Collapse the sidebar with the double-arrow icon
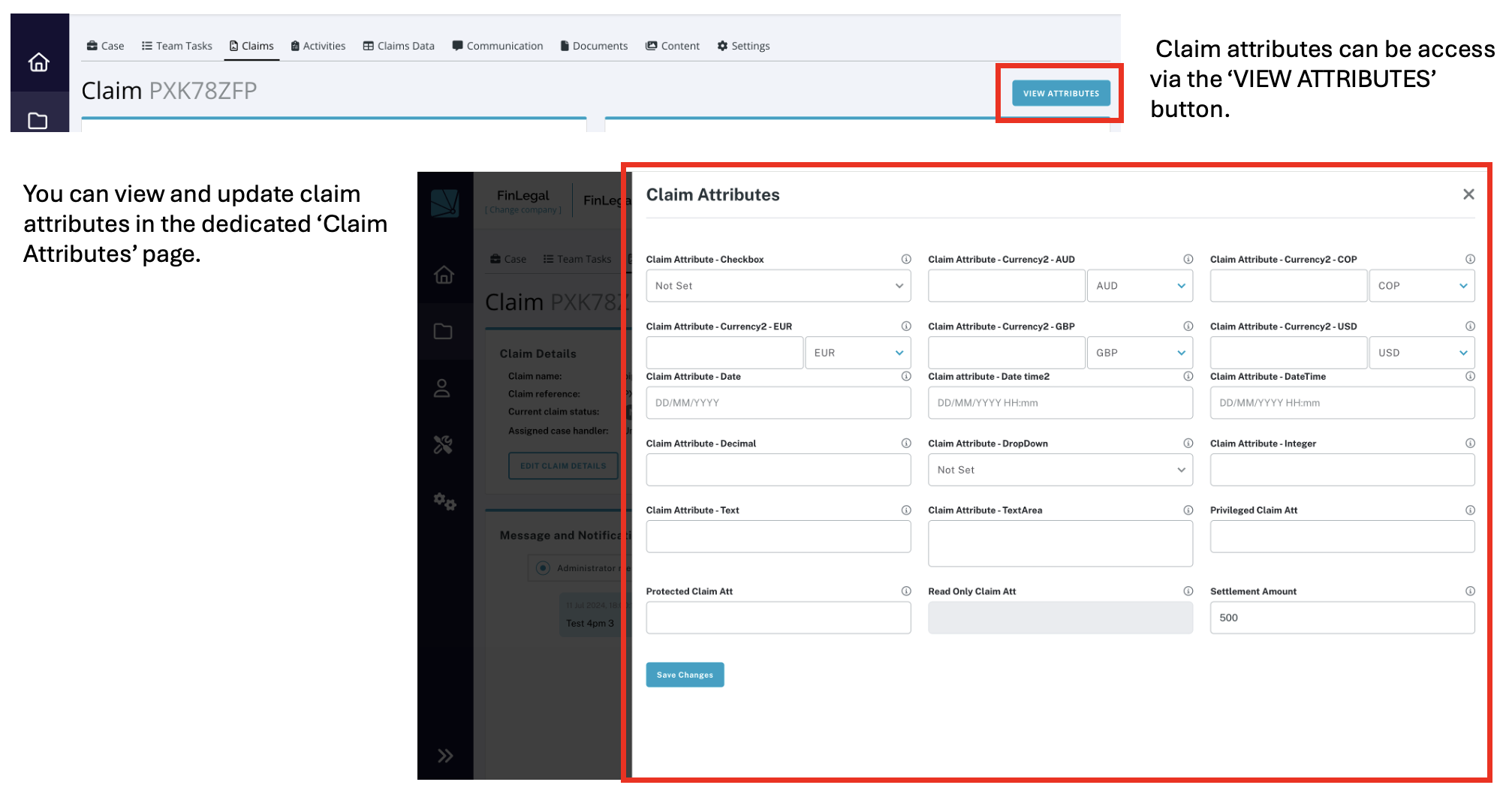This screenshot has height=791, width=1512. pyautogui.click(x=445, y=756)
